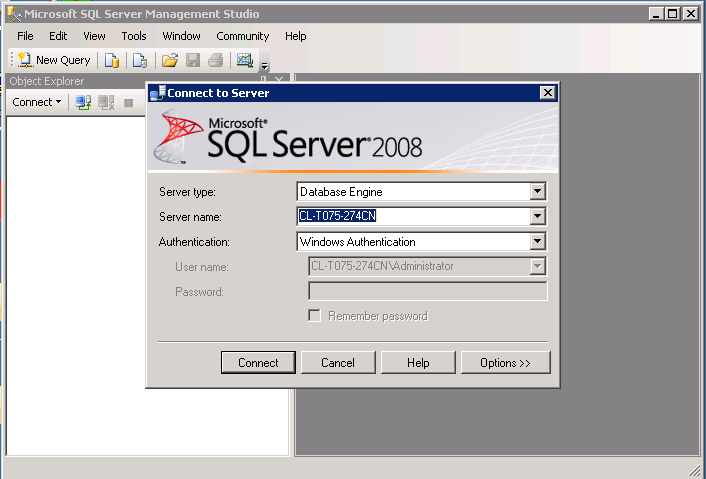The height and width of the screenshot is (479, 706).
Task: Click the Activity Monitor chart icon
Action: (245, 60)
